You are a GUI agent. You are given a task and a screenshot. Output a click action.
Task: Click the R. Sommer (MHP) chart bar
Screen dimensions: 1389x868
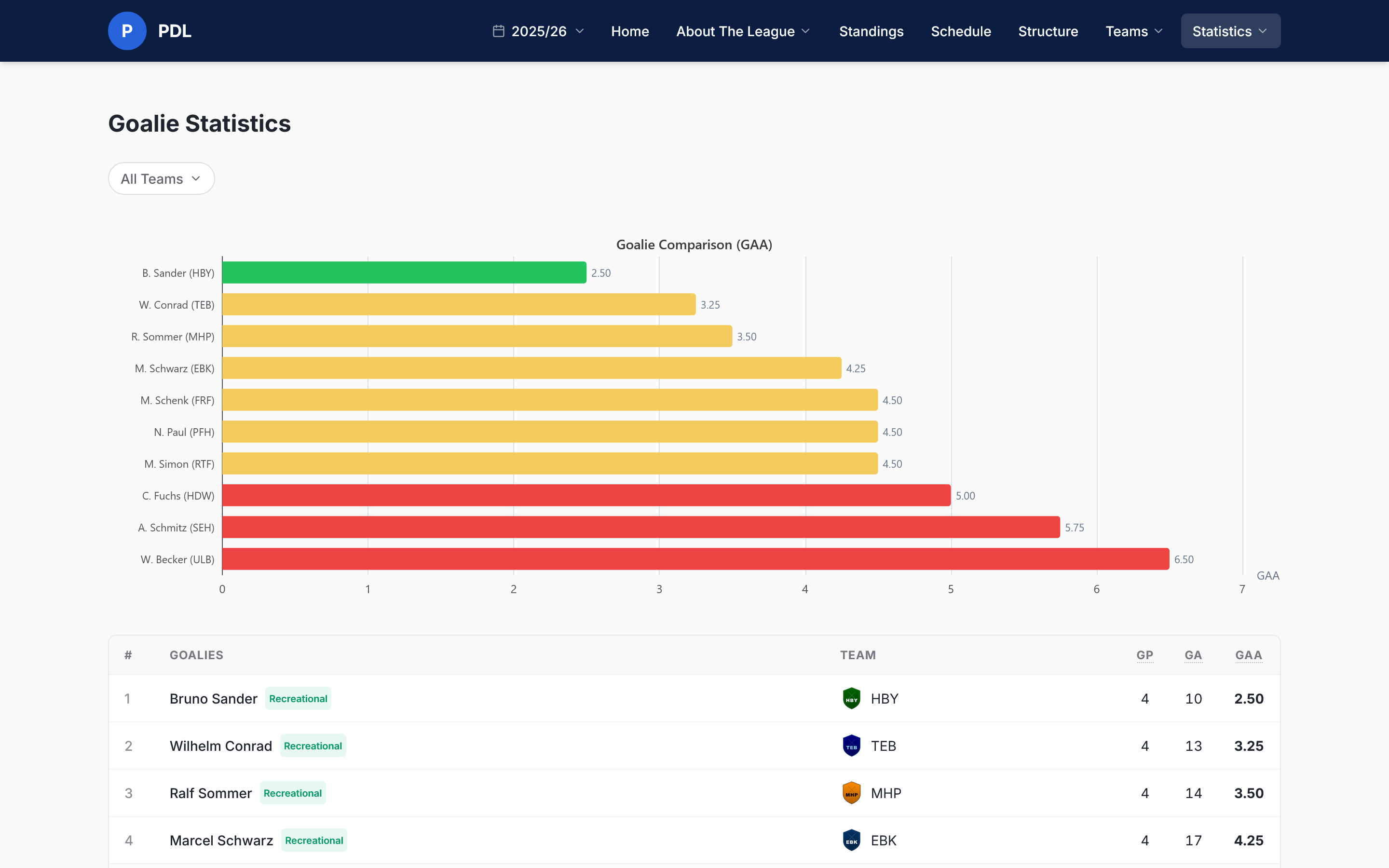pos(477,337)
